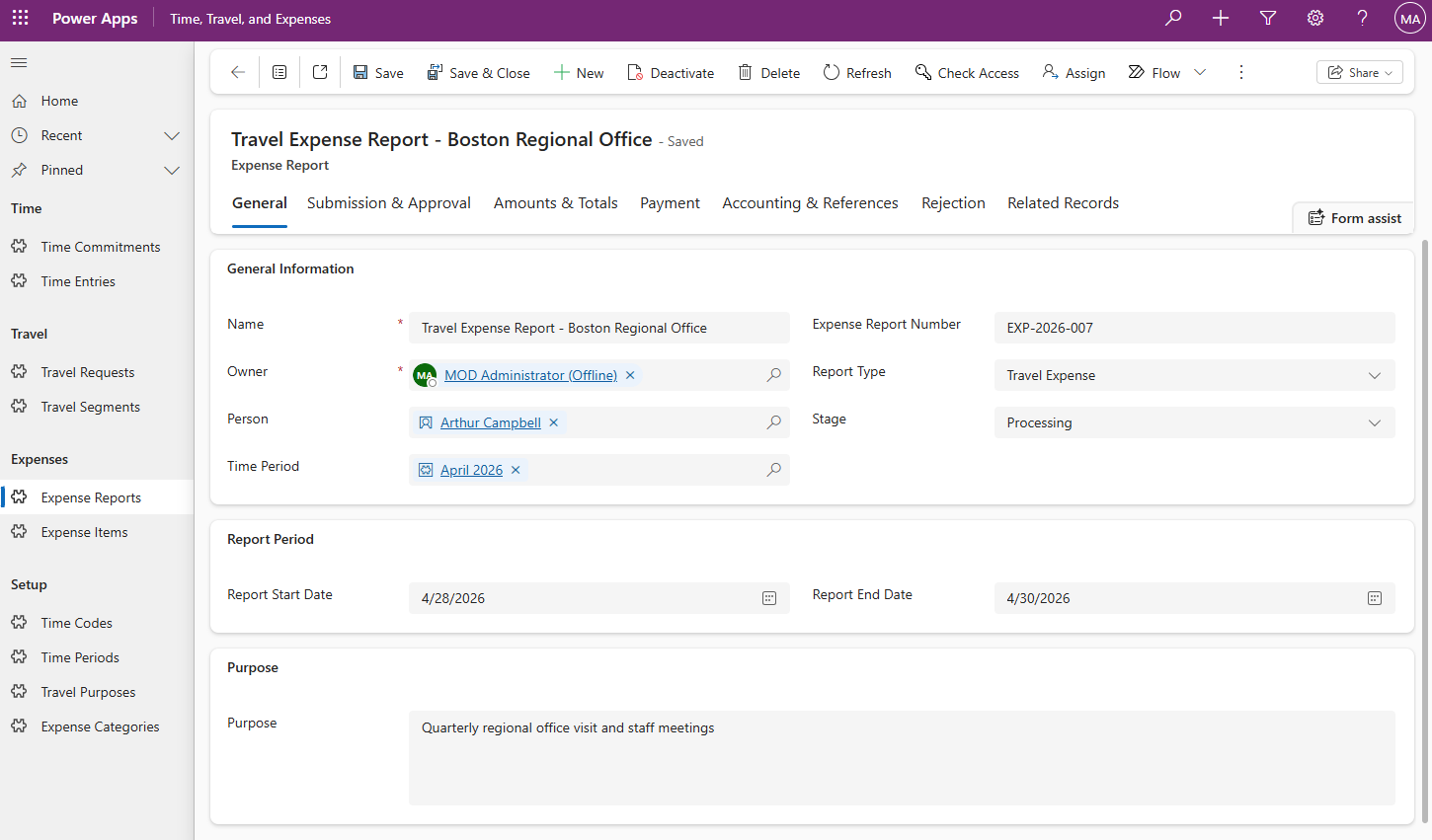Image resolution: width=1432 pixels, height=840 pixels.
Task: Open the more commands ellipsis
Action: 1241,72
